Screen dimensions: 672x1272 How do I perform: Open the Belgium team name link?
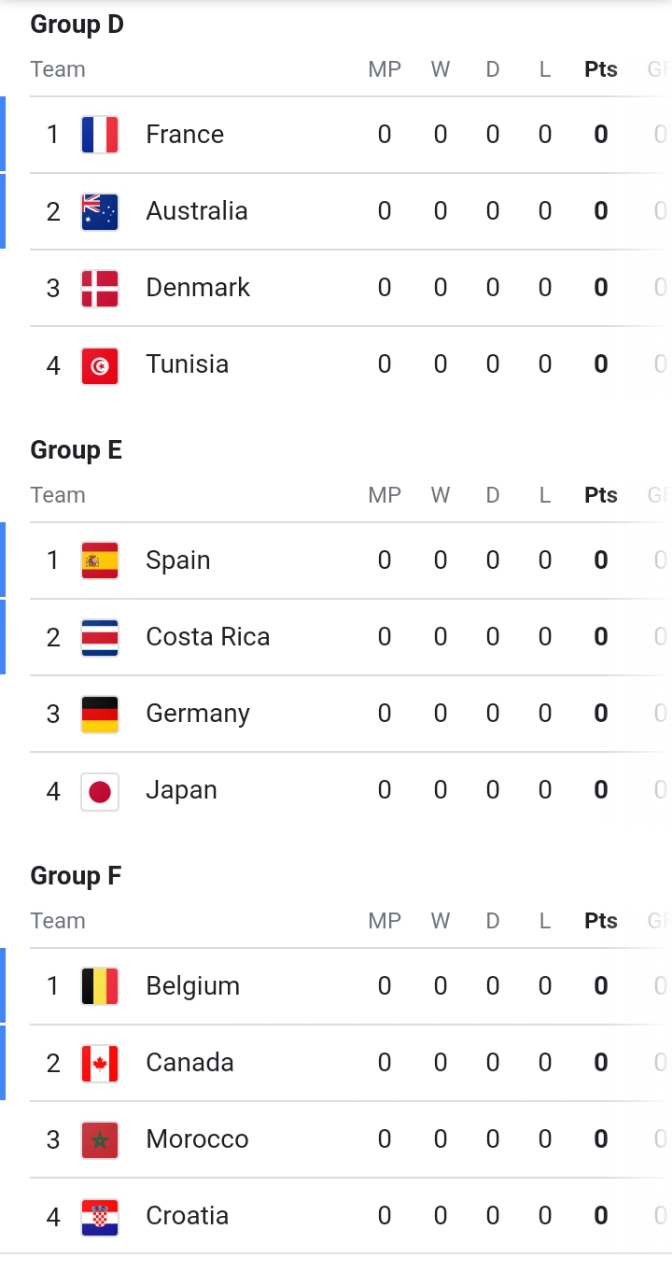(x=193, y=986)
